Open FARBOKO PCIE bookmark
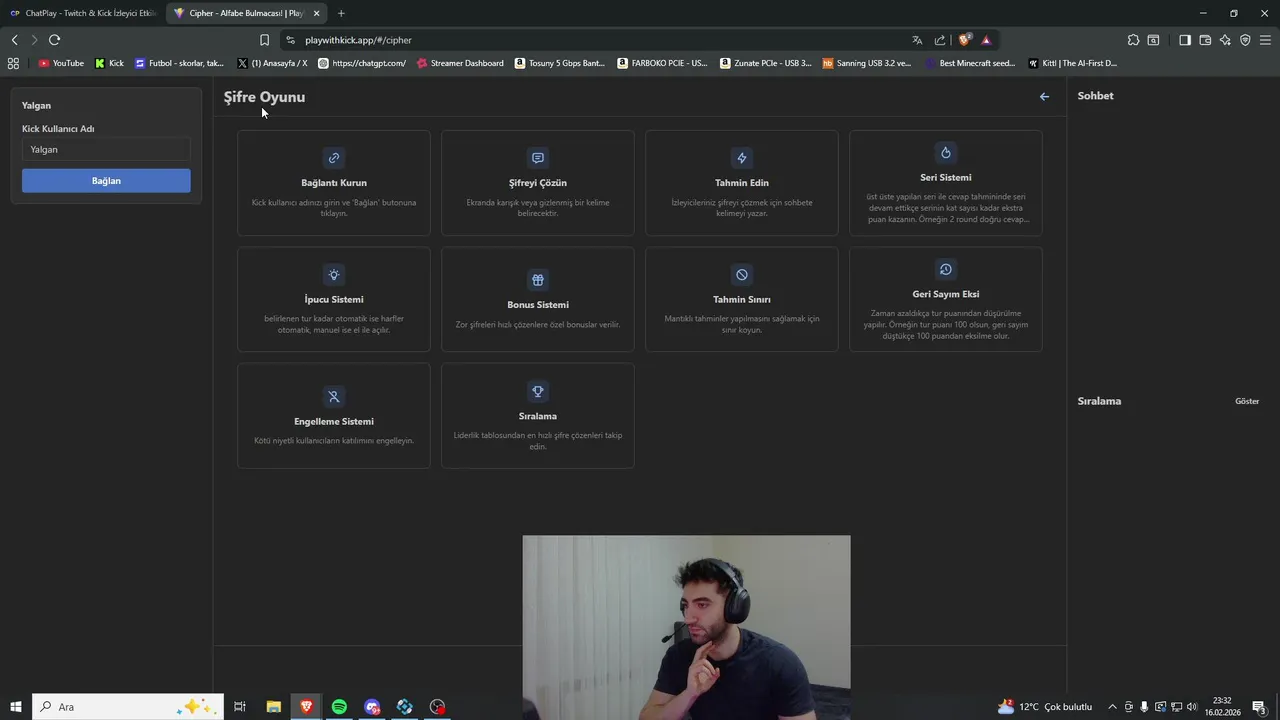This screenshot has height=720, width=1280. (662, 63)
